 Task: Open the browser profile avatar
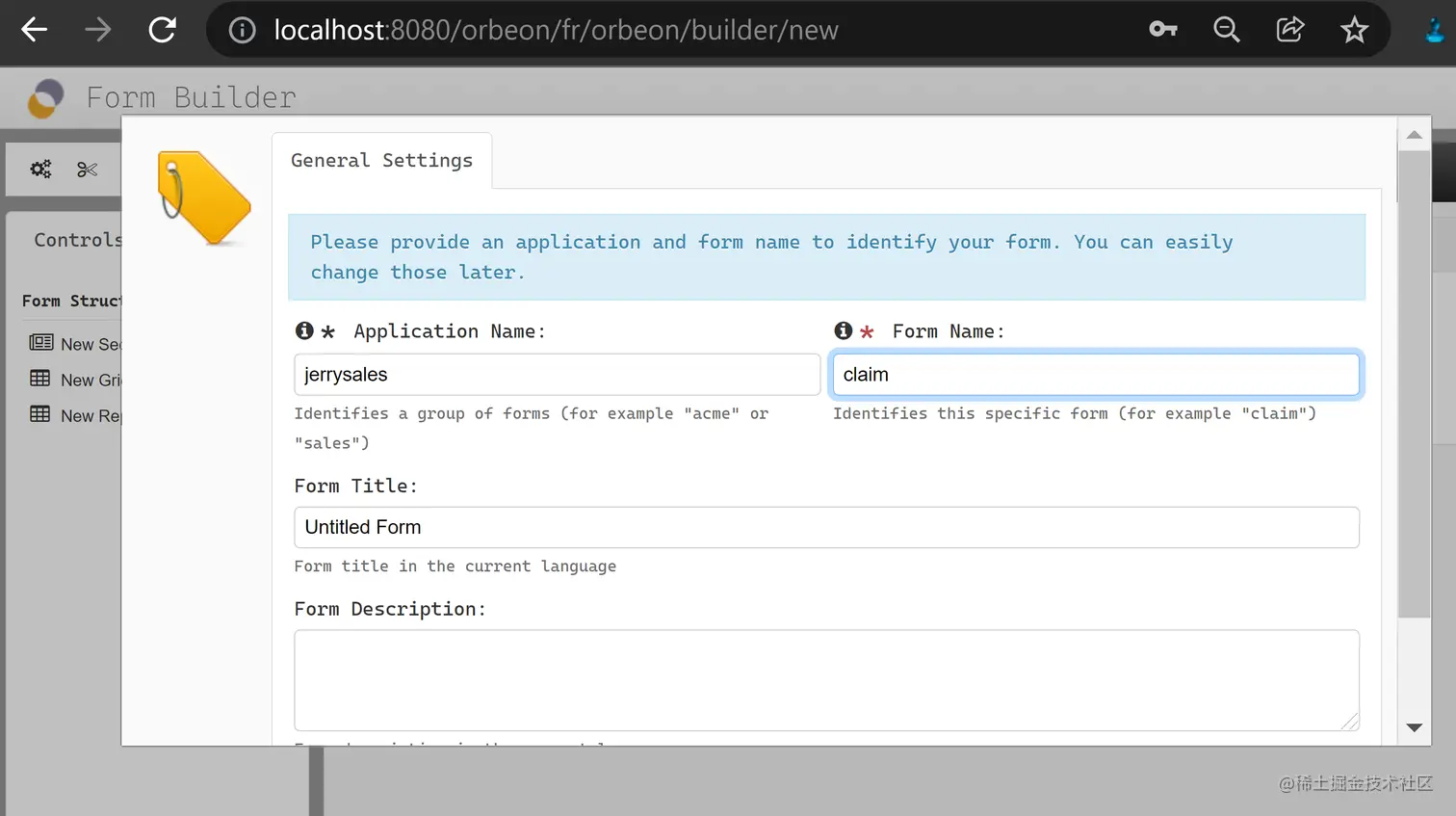point(1435,30)
